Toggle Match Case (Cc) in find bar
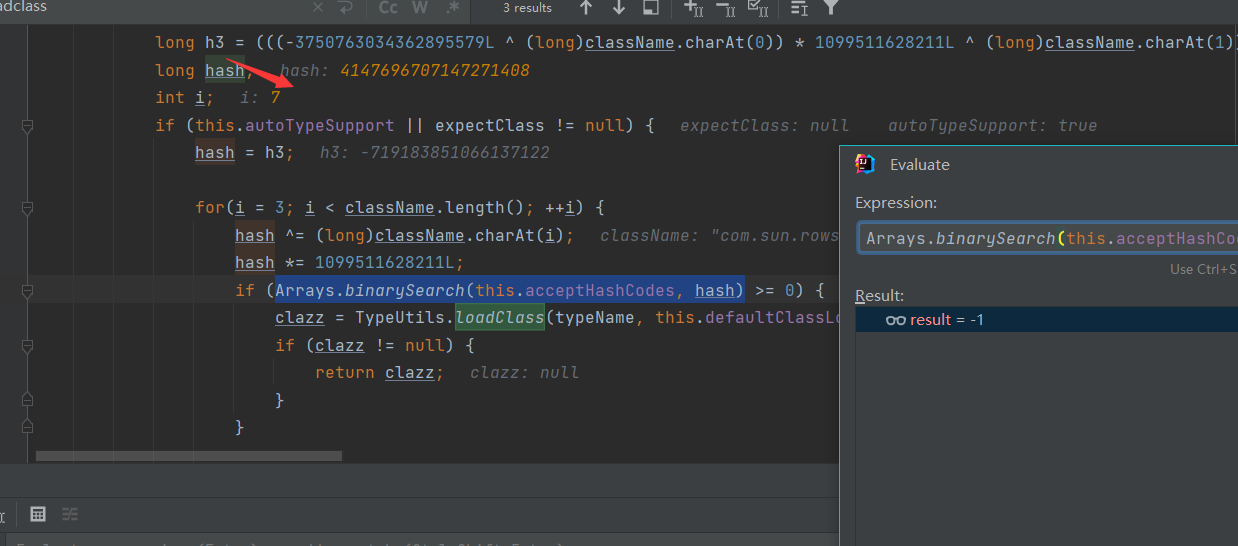Viewport: 1238px width, 546px height. [x=388, y=8]
